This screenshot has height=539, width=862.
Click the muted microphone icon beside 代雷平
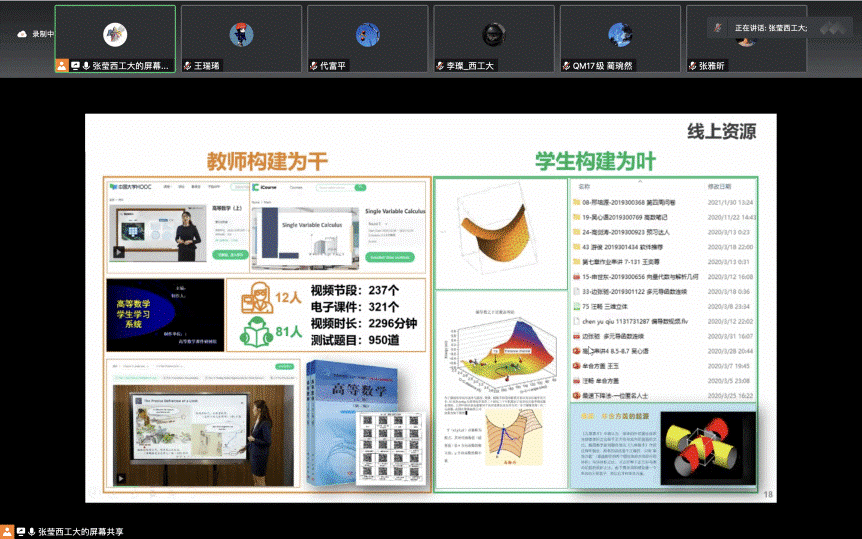(314, 65)
